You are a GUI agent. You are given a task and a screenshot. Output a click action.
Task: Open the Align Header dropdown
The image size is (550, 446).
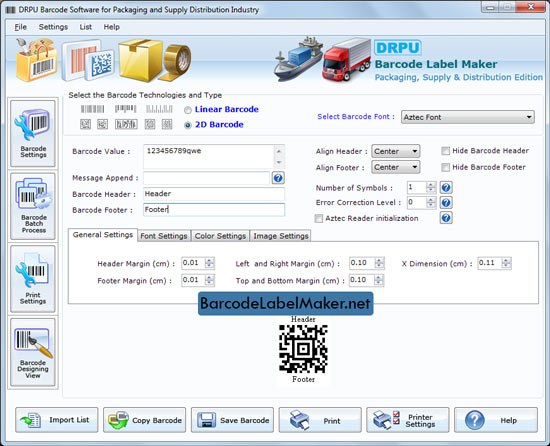tap(396, 151)
